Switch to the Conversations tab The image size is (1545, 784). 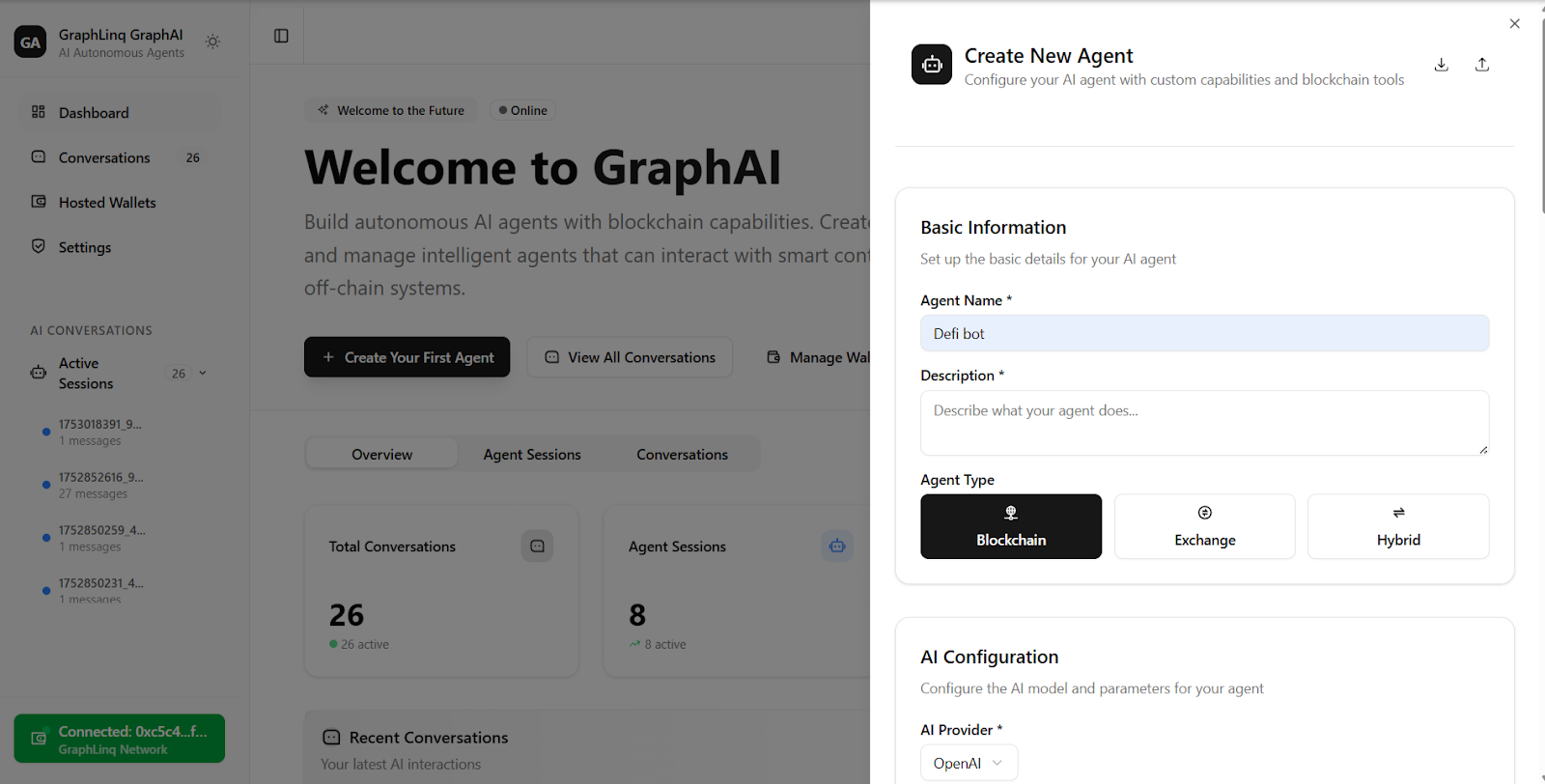[683, 454]
